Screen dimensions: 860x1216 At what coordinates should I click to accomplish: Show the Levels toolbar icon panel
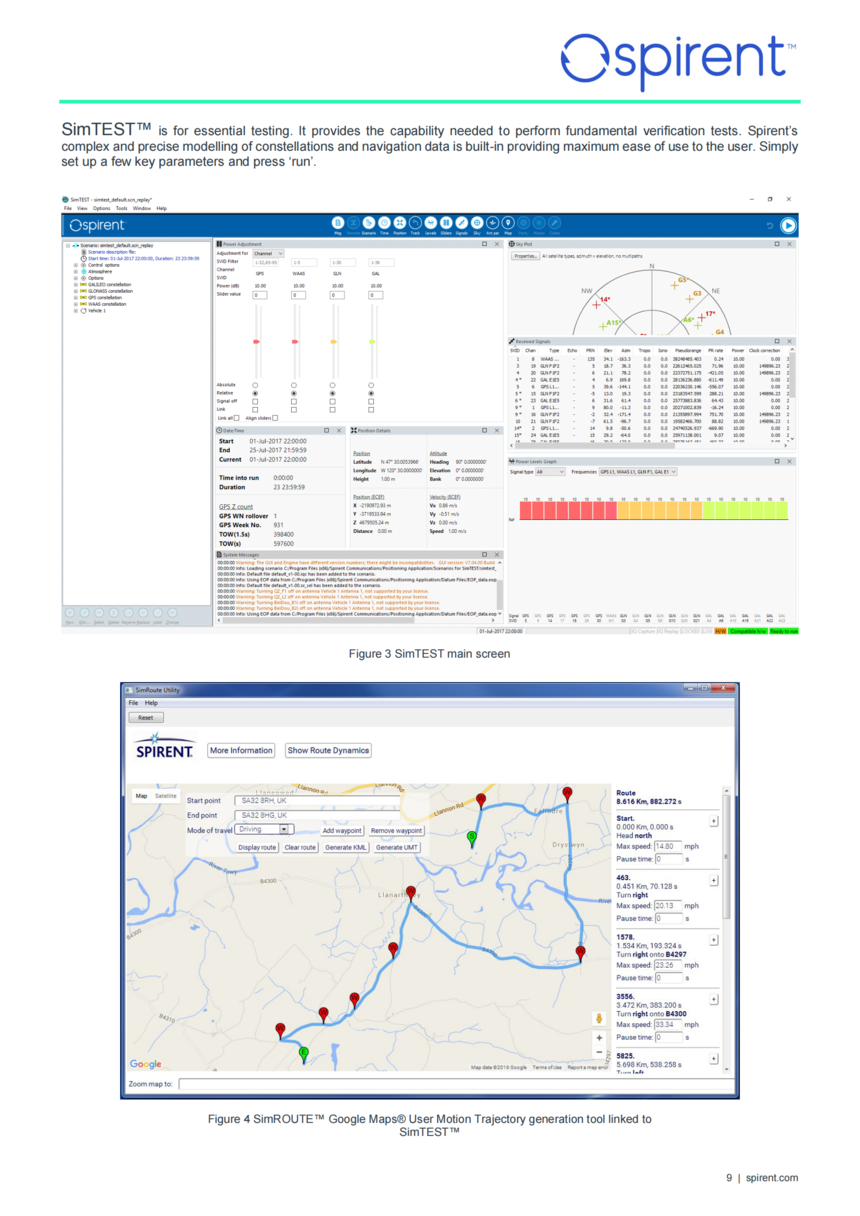pos(431,222)
